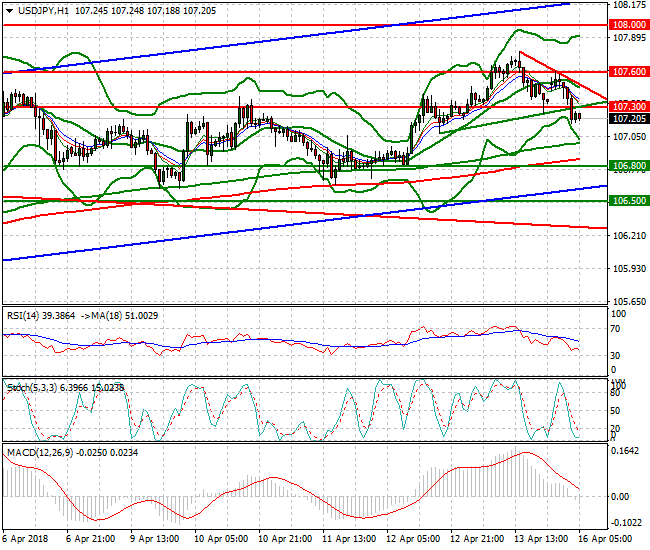Click the 107.600 red price level label
The height and width of the screenshot is (550, 650).
(x=629, y=72)
